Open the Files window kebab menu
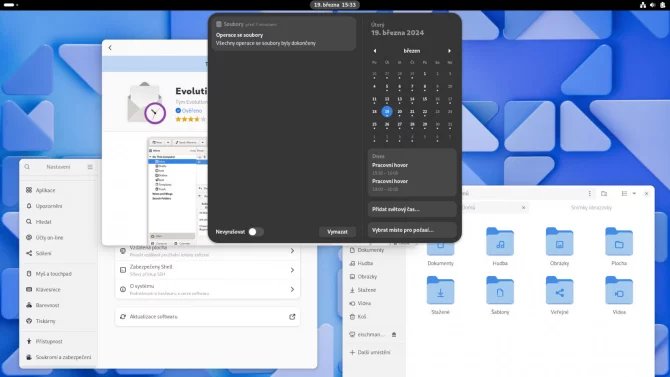This screenshot has width=670, height=377. (590, 194)
